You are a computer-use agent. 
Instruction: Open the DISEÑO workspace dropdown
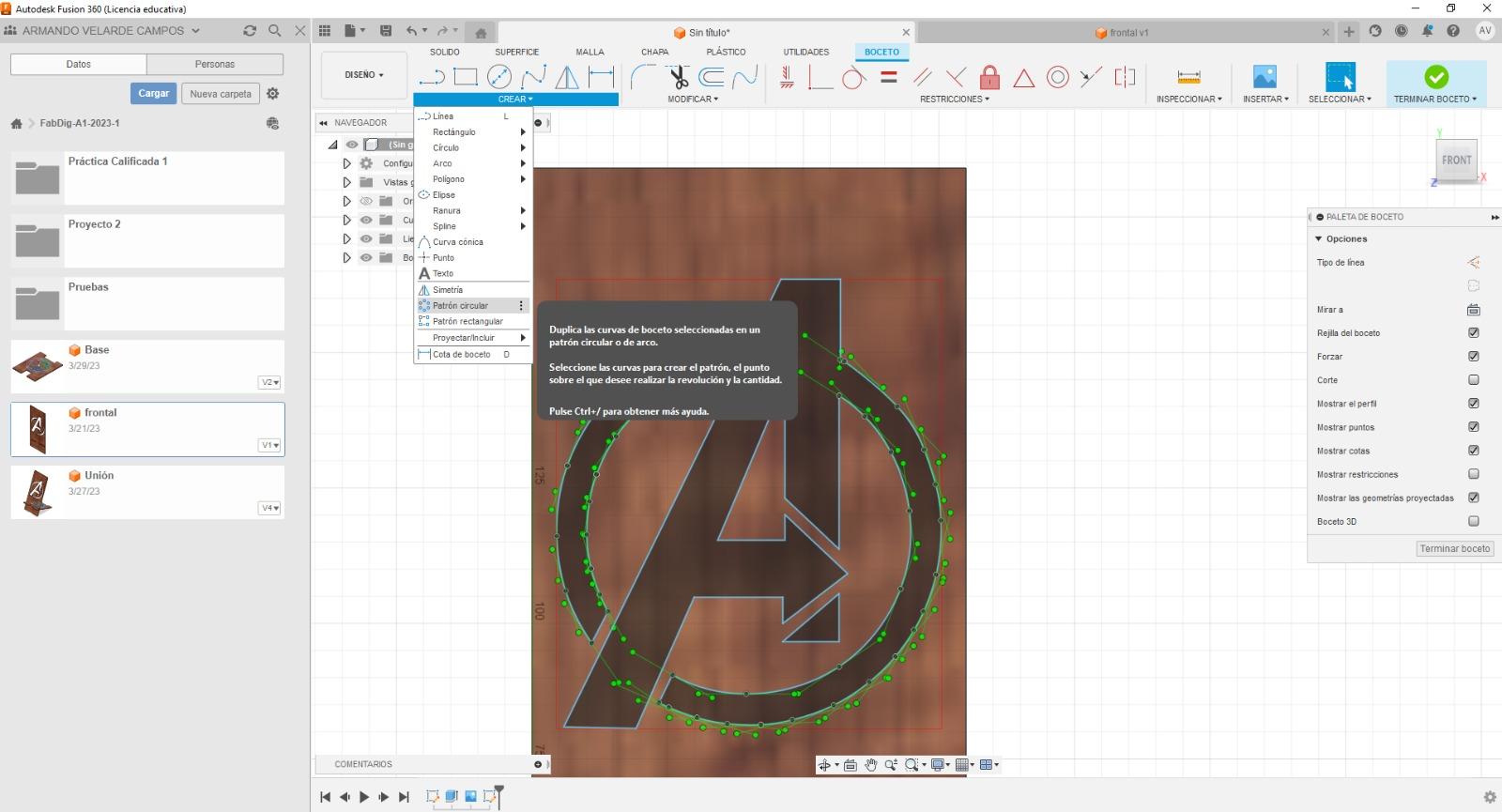tap(364, 75)
